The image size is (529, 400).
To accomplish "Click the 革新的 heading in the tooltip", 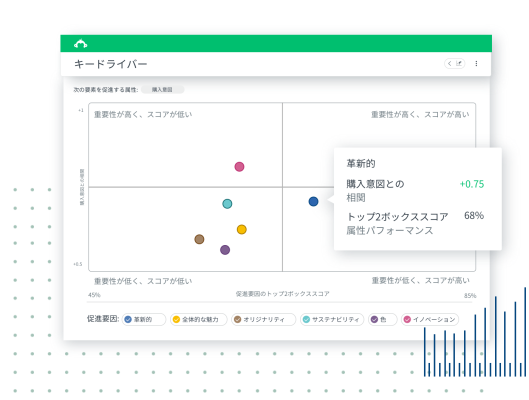I will pyautogui.click(x=361, y=164).
